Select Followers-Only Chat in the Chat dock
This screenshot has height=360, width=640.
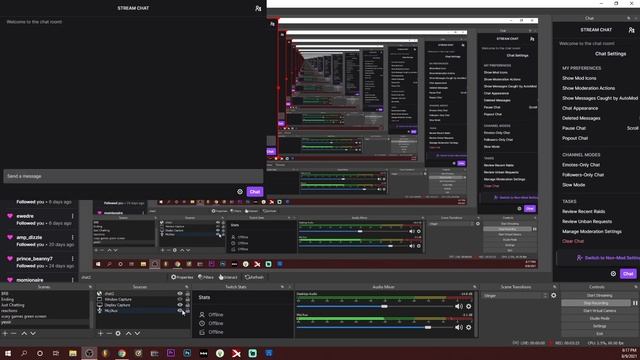tap(583, 175)
